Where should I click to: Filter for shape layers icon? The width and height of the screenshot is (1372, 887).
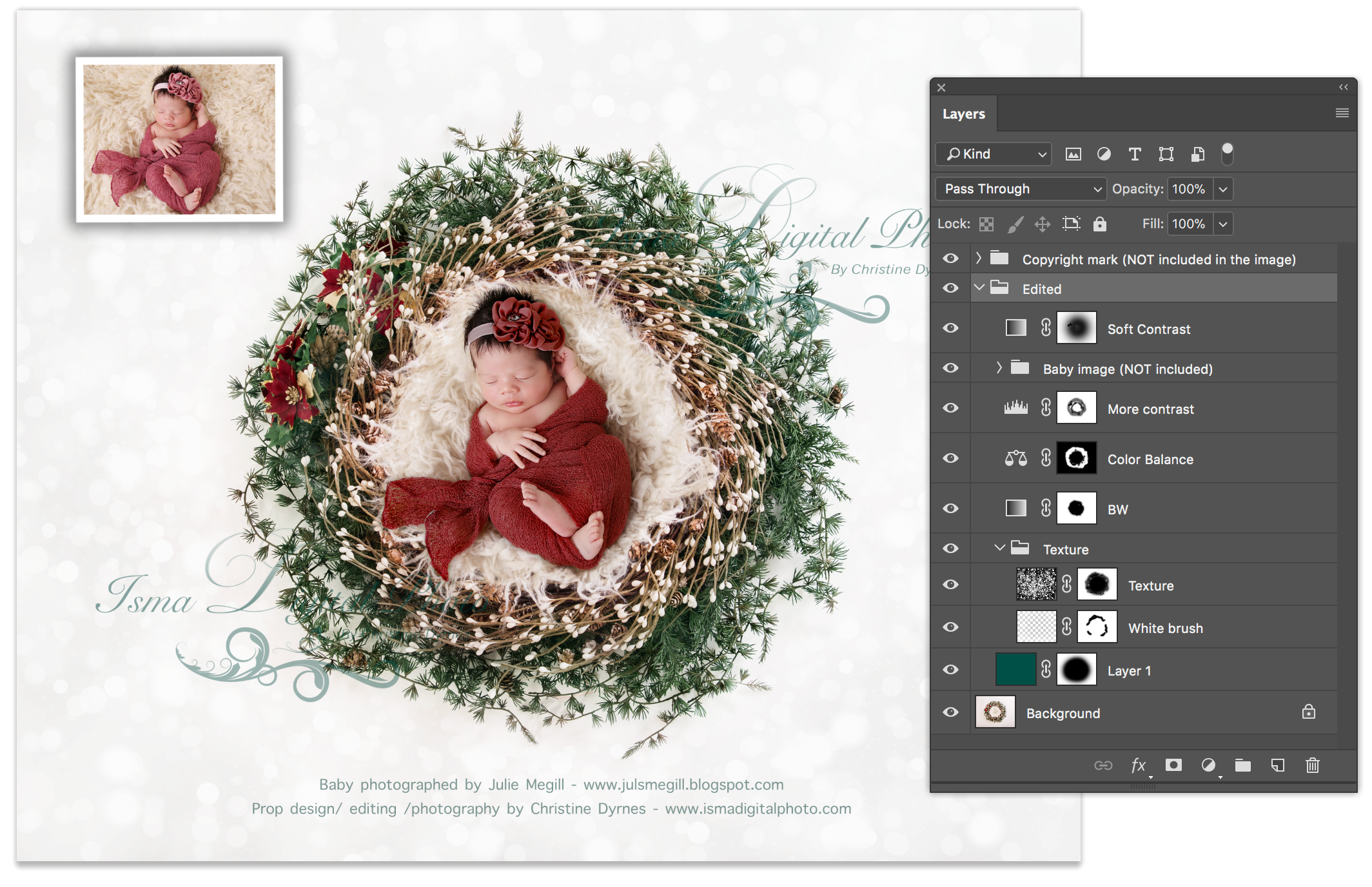pyautogui.click(x=1166, y=154)
